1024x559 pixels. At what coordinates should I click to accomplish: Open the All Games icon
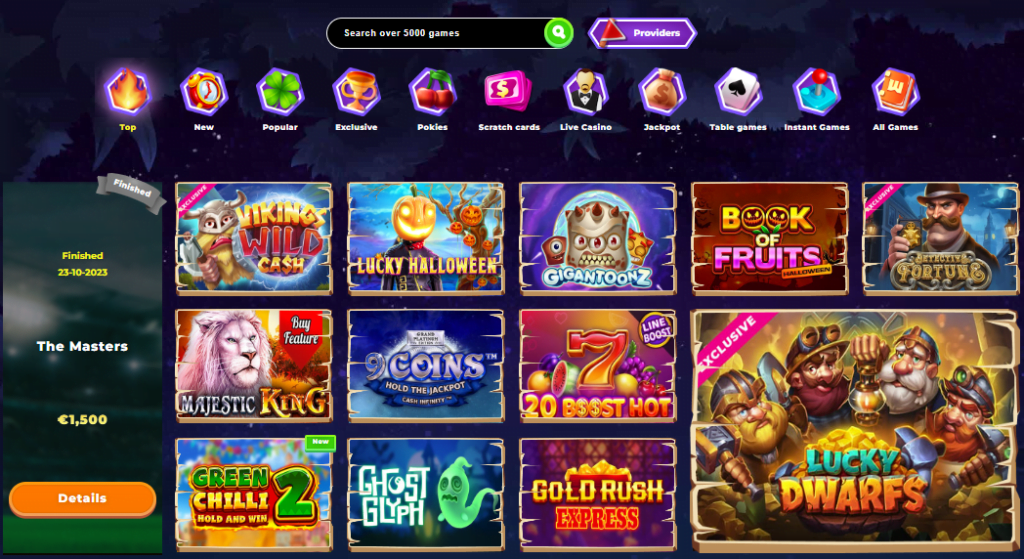pyautogui.click(x=895, y=91)
